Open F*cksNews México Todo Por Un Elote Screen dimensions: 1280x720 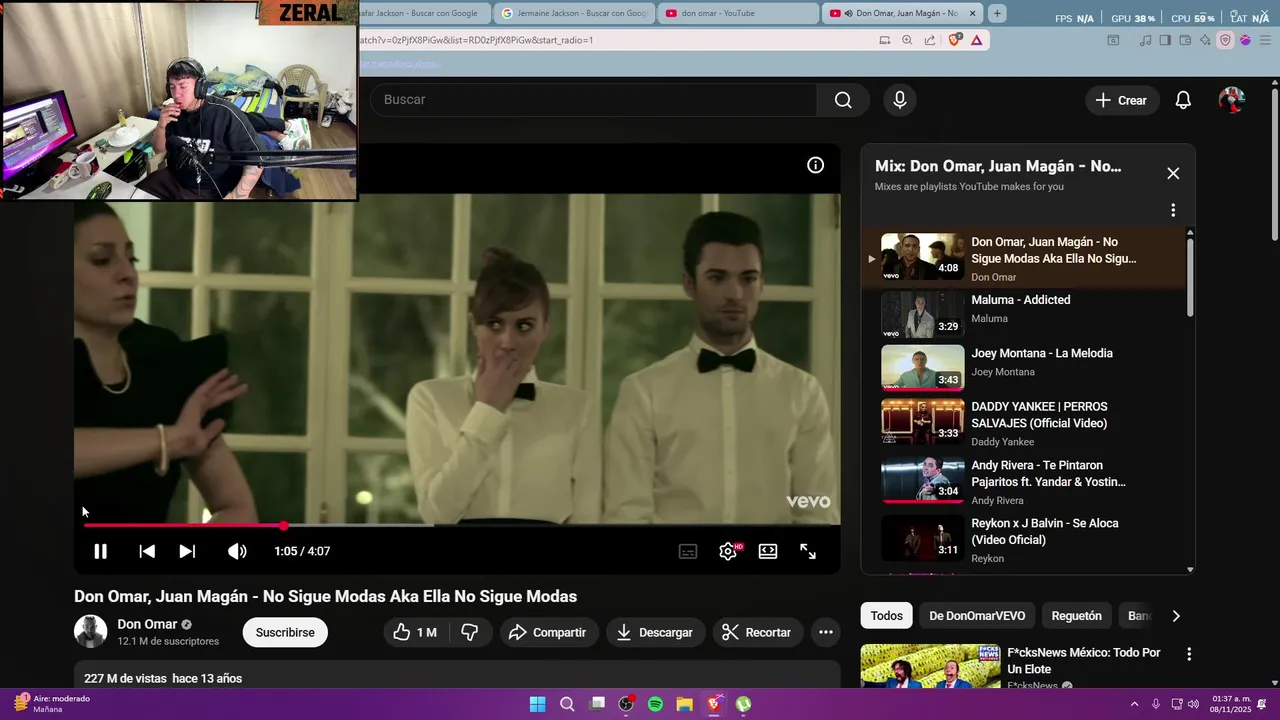pos(1084,661)
